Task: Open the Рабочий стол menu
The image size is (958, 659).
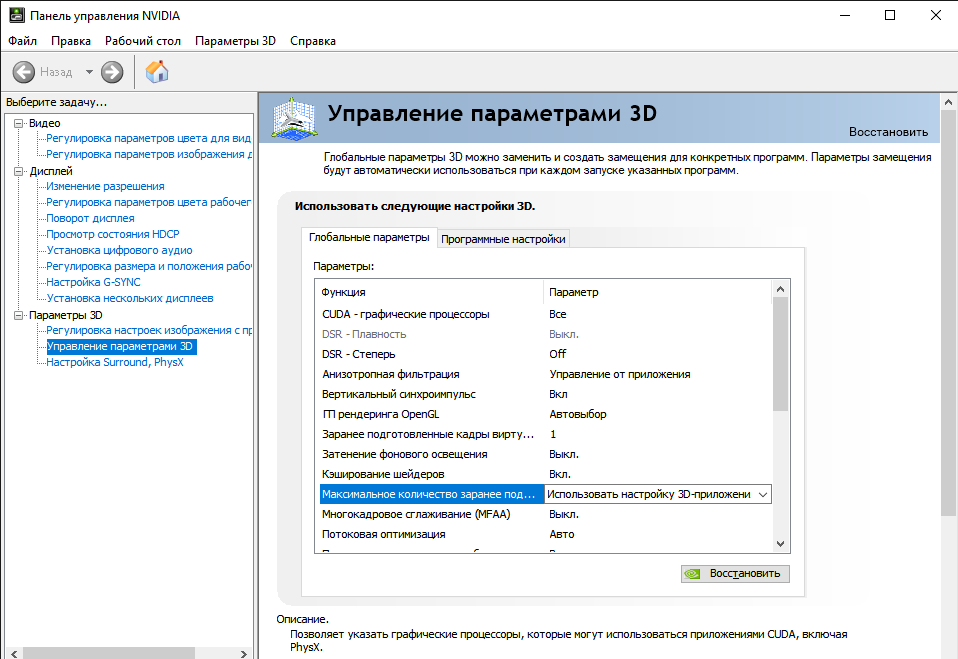Action: (x=143, y=41)
